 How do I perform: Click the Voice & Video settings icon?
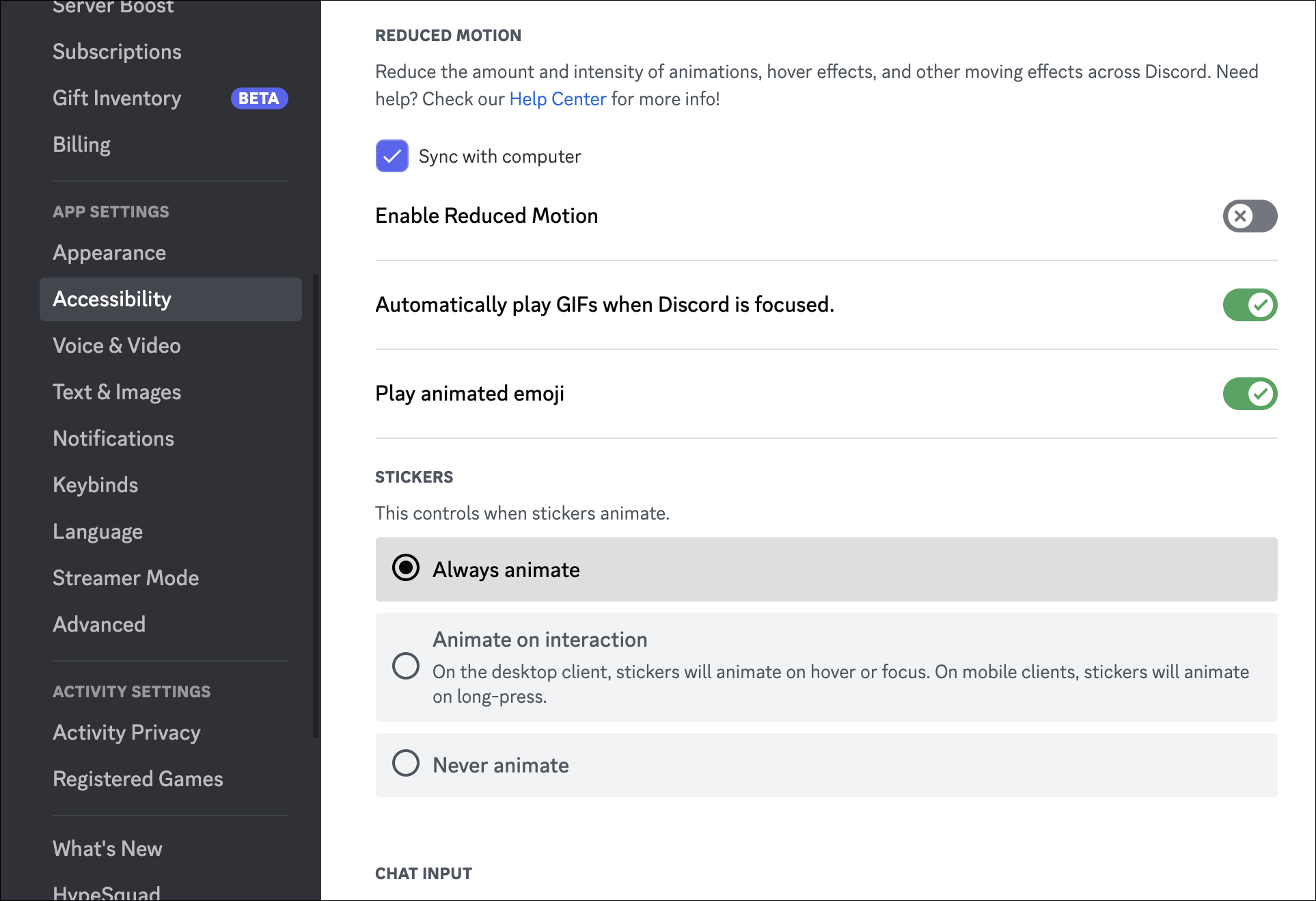click(x=116, y=345)
